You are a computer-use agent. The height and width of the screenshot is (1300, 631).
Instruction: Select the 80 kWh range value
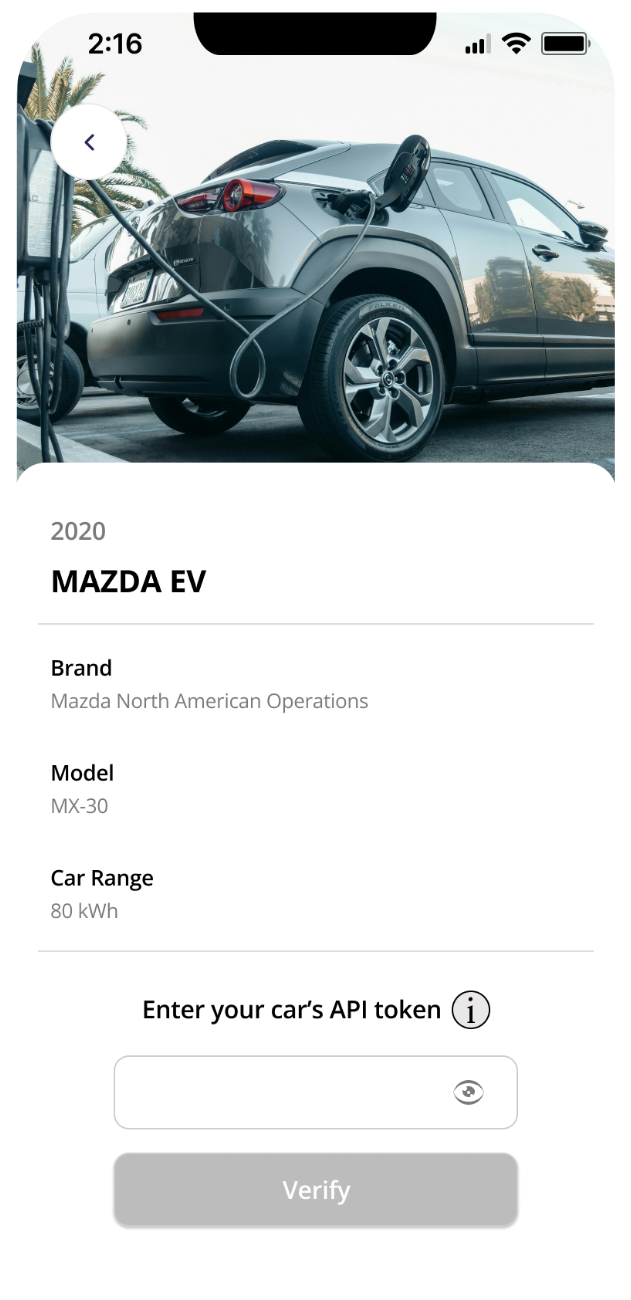84,911
